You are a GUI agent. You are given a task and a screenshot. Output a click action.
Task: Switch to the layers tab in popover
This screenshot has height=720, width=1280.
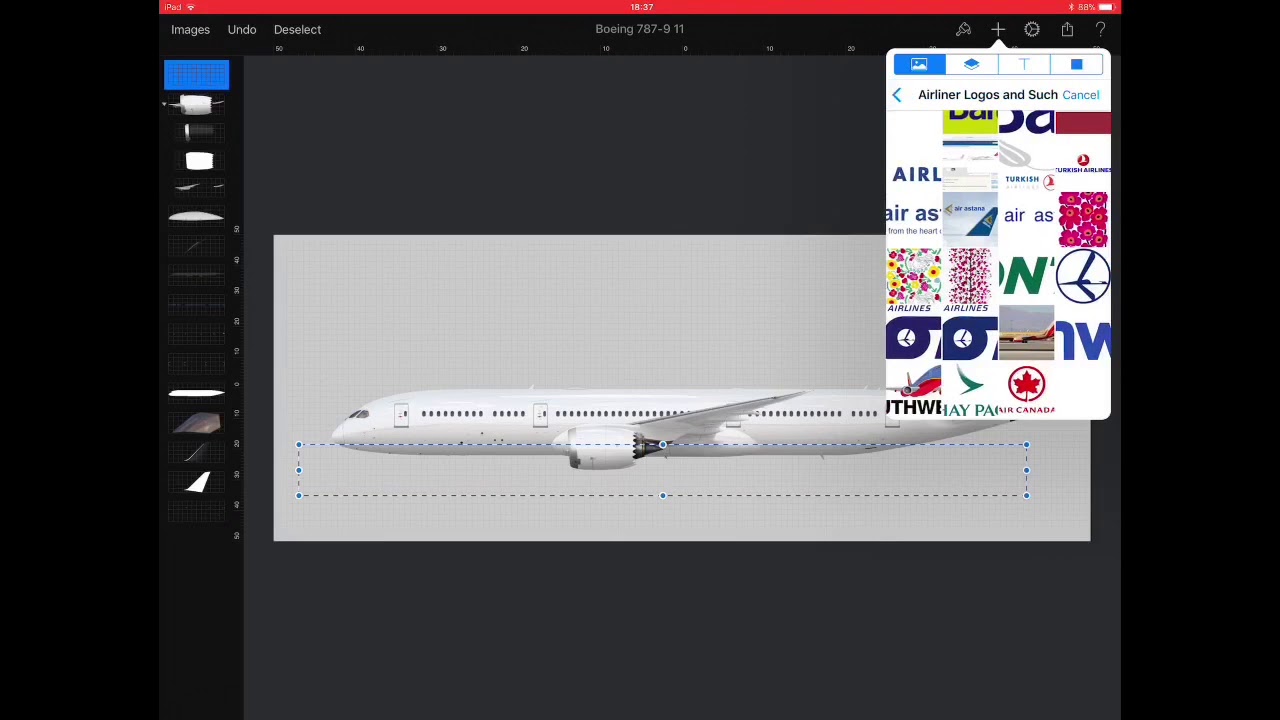pos(971,65)
